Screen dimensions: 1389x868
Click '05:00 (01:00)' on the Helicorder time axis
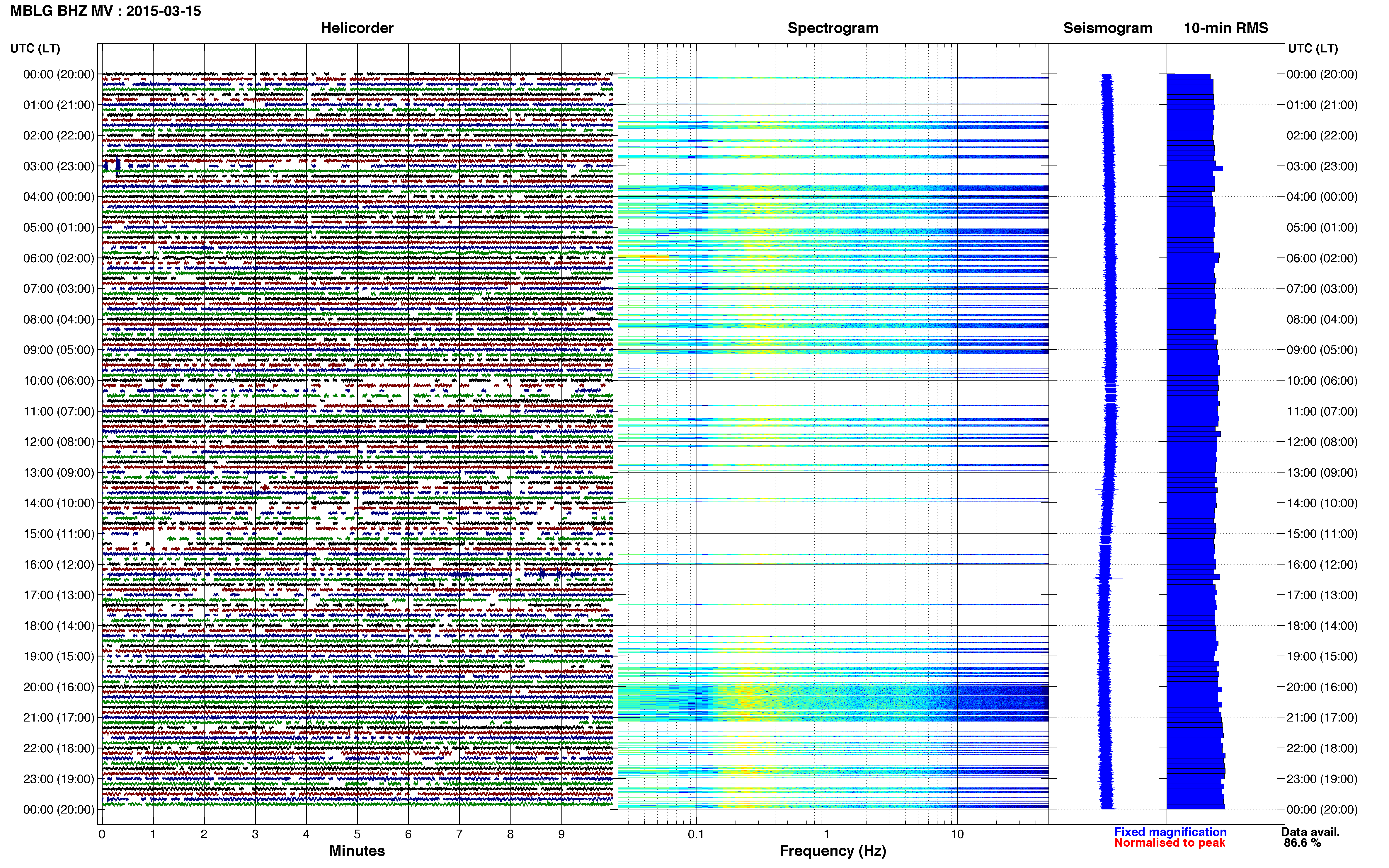point(59,227)
